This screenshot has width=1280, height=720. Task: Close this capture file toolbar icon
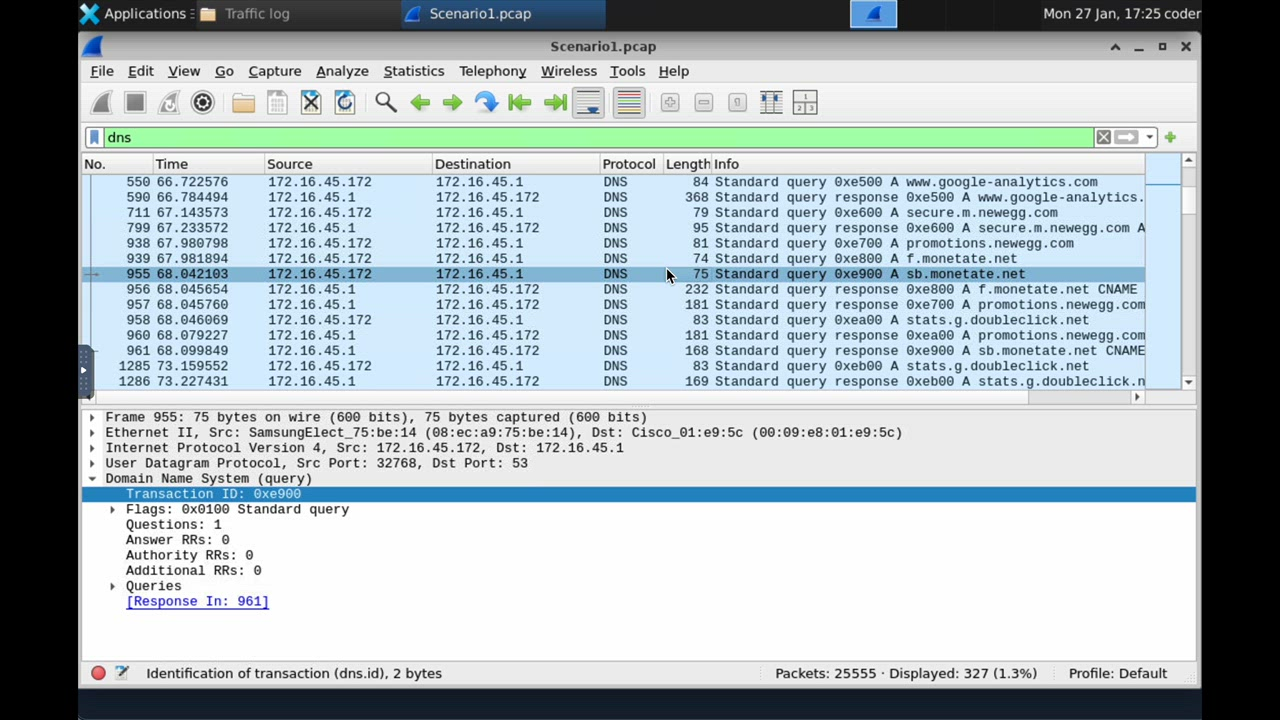click(x=311, y=103)
